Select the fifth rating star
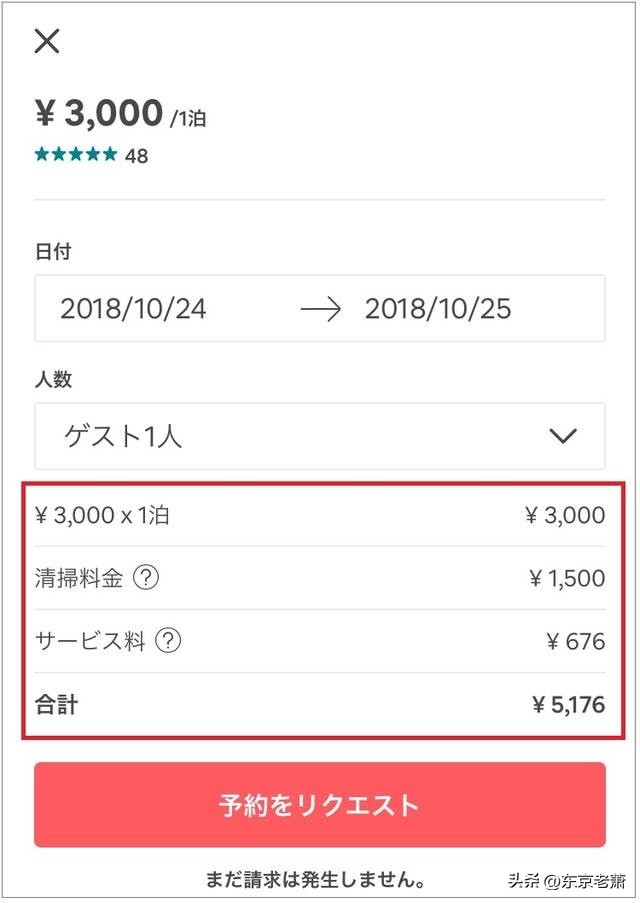 (x=111, y=155)
